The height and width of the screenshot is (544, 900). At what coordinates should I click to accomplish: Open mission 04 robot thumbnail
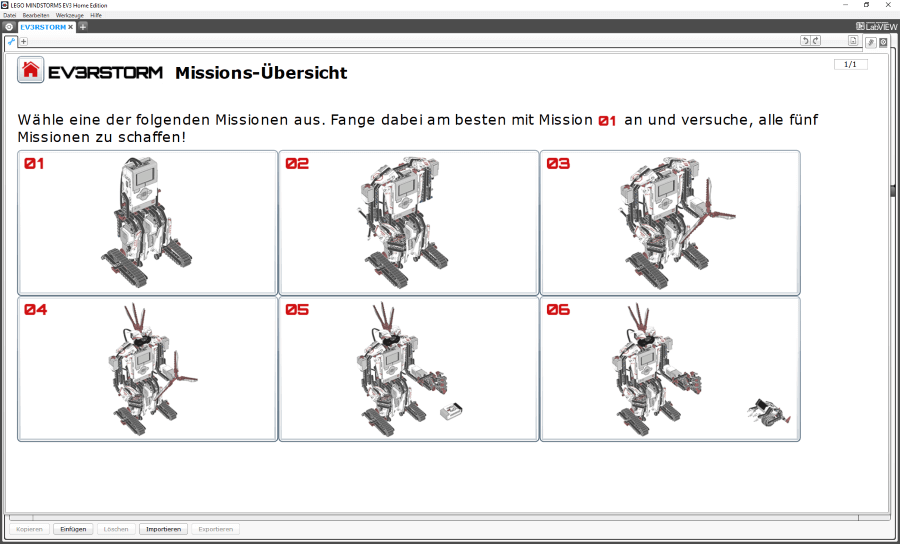(x=148, y=369)
